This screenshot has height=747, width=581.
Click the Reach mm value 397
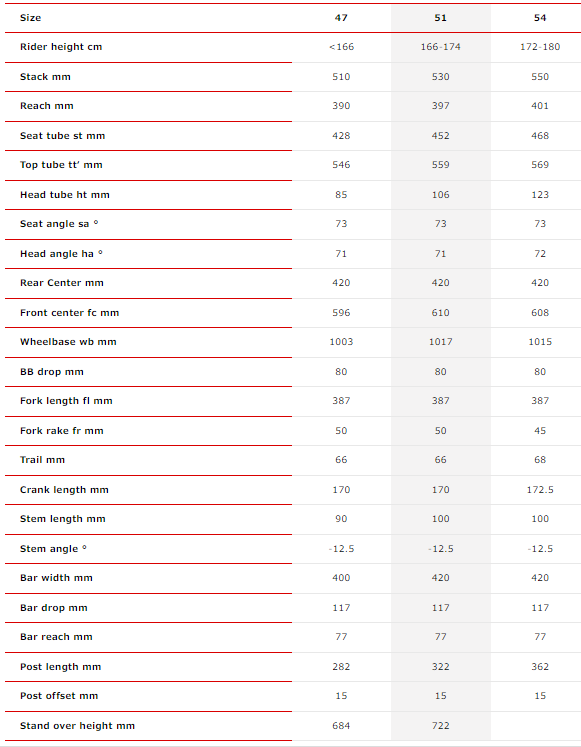pyautogui.click(x=441, y=106)
